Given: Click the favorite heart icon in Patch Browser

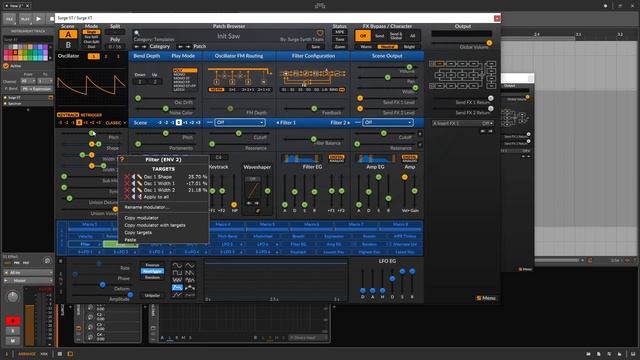Looking at the screenshot, I should [x=320, y=33].
